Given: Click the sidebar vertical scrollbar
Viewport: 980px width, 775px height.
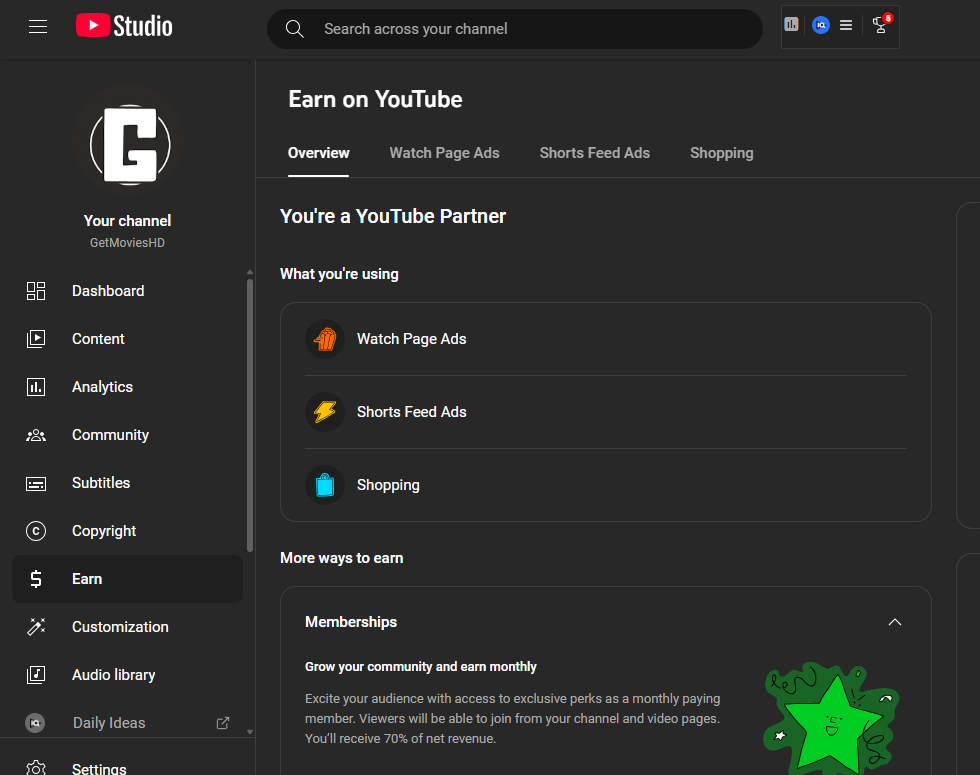Looking at the screenshot, I should 249,410.
